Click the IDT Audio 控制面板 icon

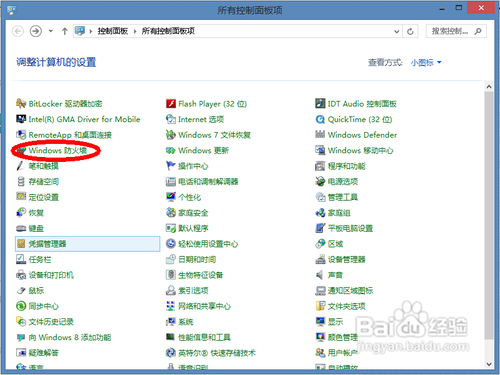pos(320,104)
